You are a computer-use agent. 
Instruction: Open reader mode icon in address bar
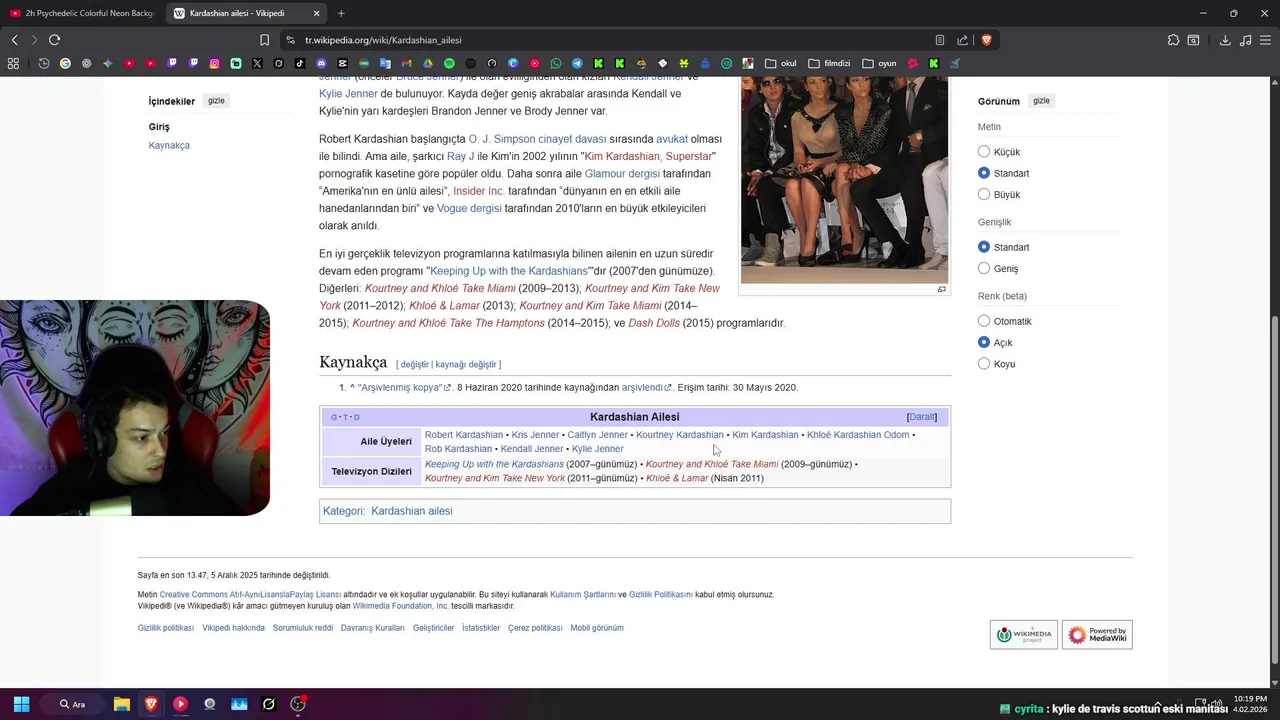(940, 40)
